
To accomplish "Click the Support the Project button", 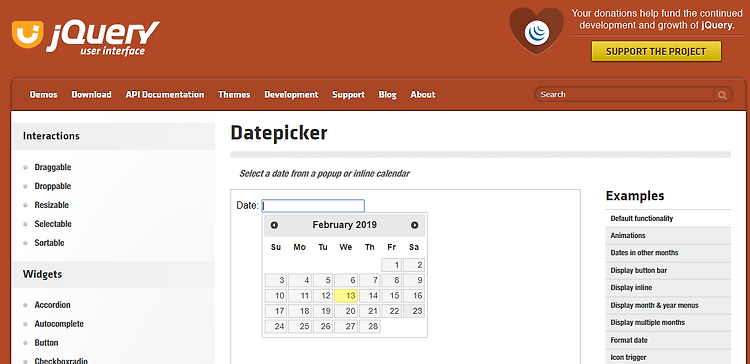I will [x=656, y=51].
